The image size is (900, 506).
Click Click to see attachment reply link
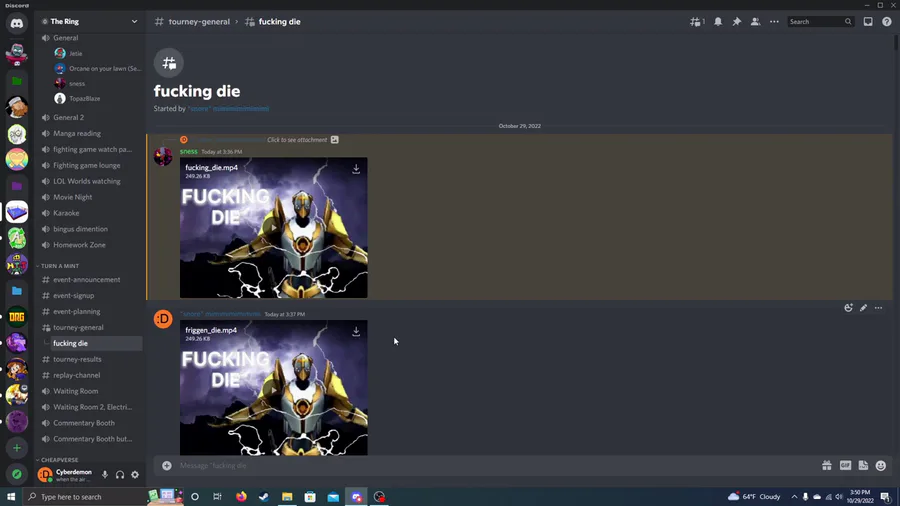pyautogui.click(x=297, y=140)
